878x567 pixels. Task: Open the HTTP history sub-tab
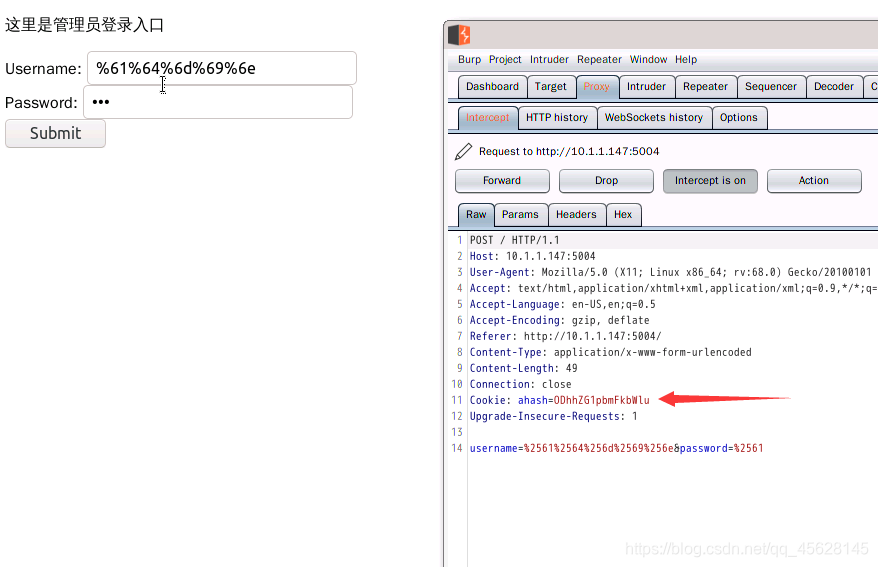pyautogui.click(x=557, y=118)
